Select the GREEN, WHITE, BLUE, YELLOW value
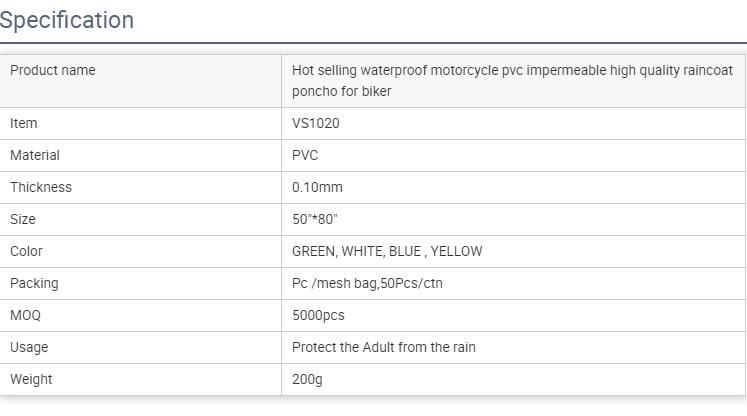 [387, 251]
